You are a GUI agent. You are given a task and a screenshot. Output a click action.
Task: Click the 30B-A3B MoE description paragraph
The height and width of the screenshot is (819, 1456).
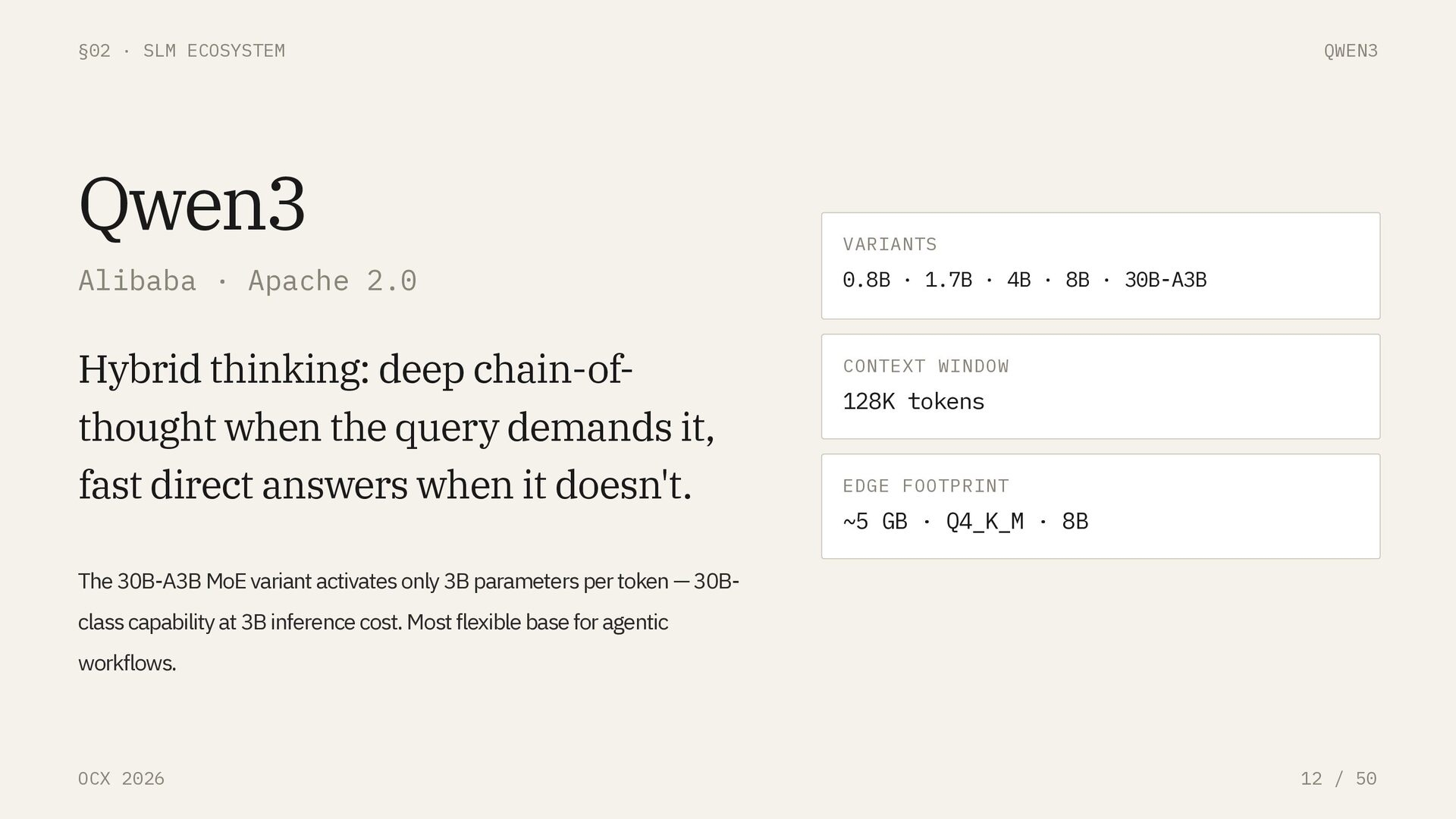coord(409,622)
